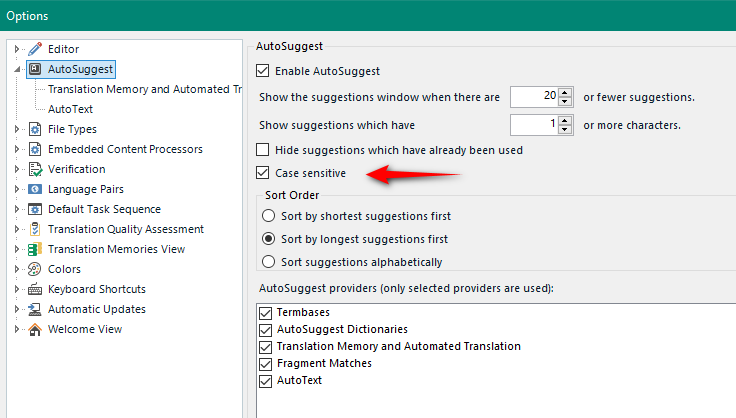Viewport: 736px width, 418px height.
Task: Check Hide suggestions already used
Action: coord(263,150)
